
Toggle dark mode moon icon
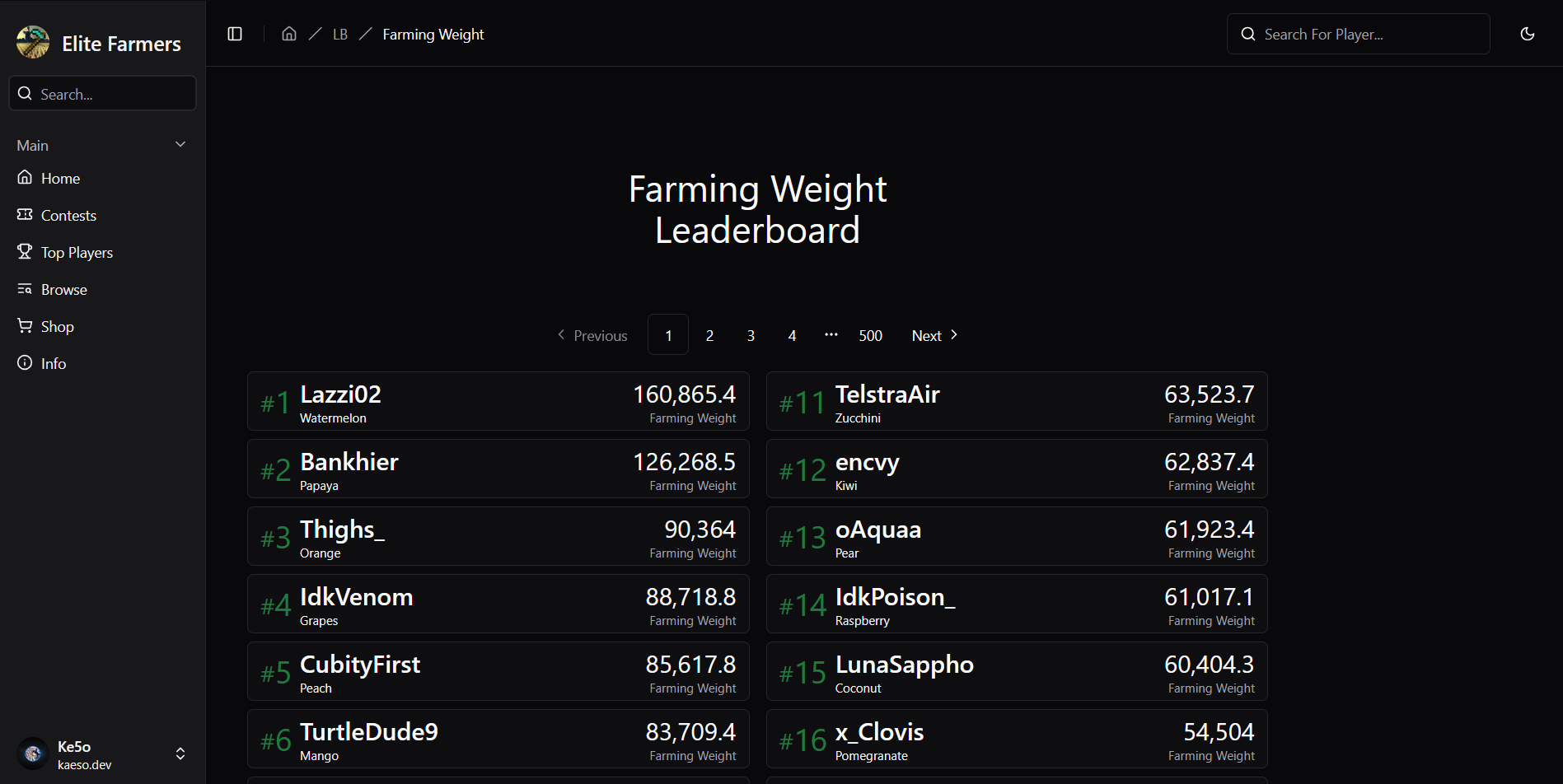(x=1528, y=34)
